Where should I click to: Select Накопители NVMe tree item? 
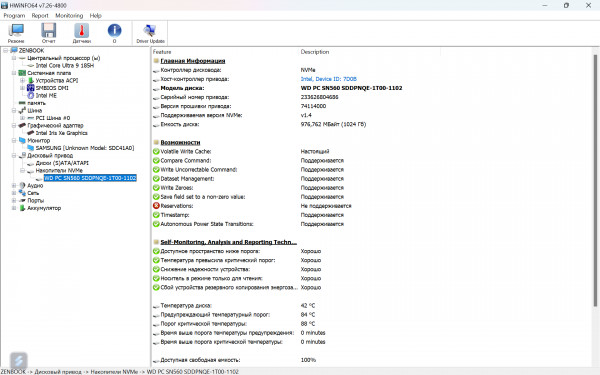[59, 171]
